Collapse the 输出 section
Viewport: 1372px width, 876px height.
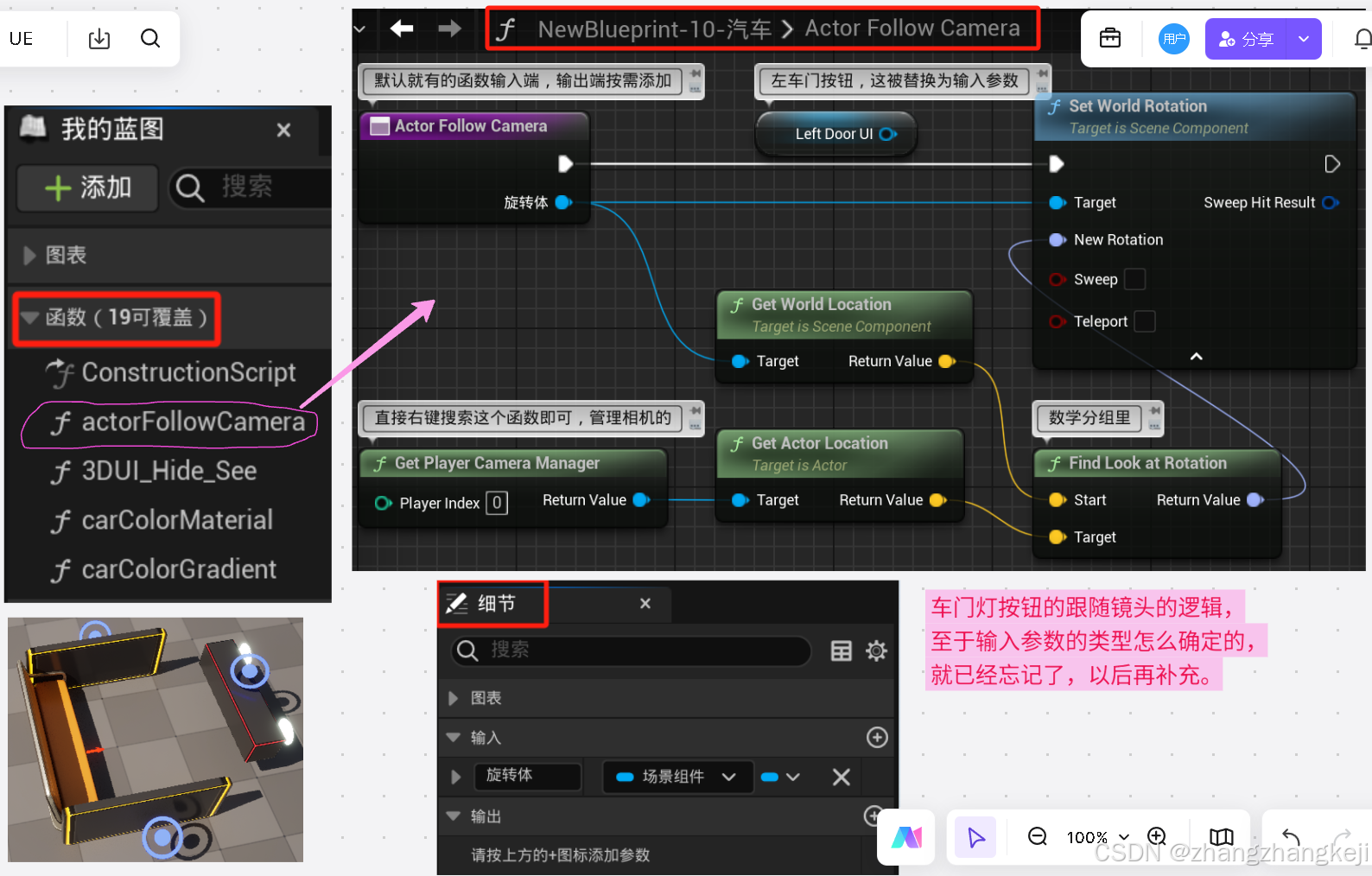point(453,816)
